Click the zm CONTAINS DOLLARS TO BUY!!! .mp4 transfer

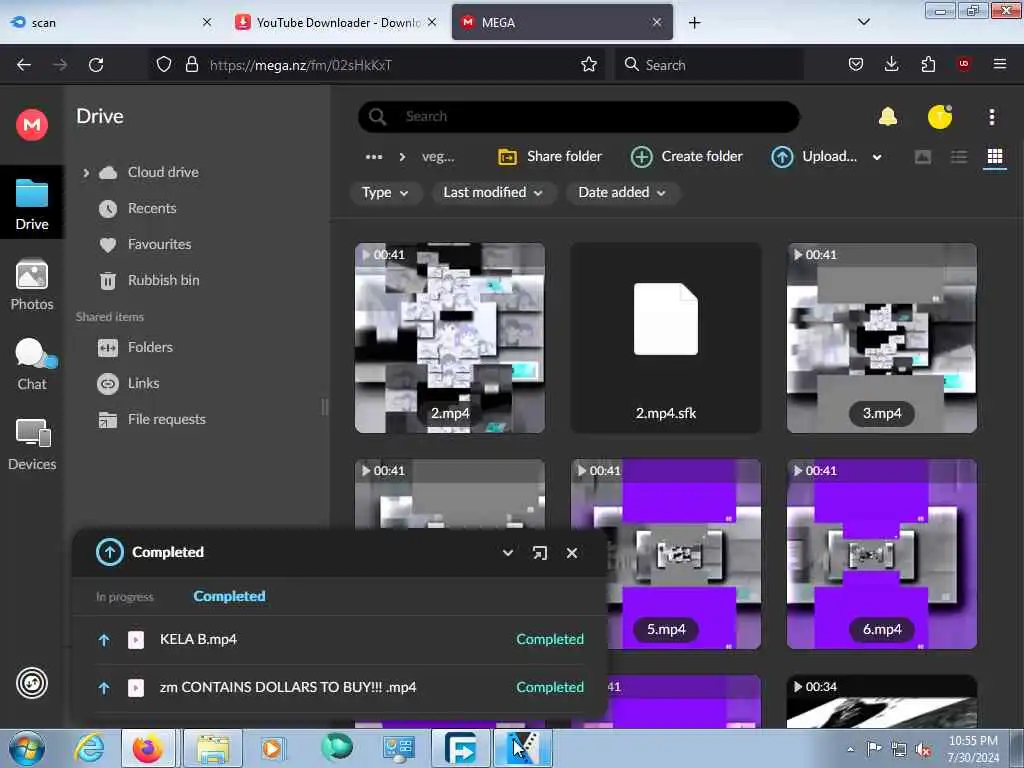[340, 687]
